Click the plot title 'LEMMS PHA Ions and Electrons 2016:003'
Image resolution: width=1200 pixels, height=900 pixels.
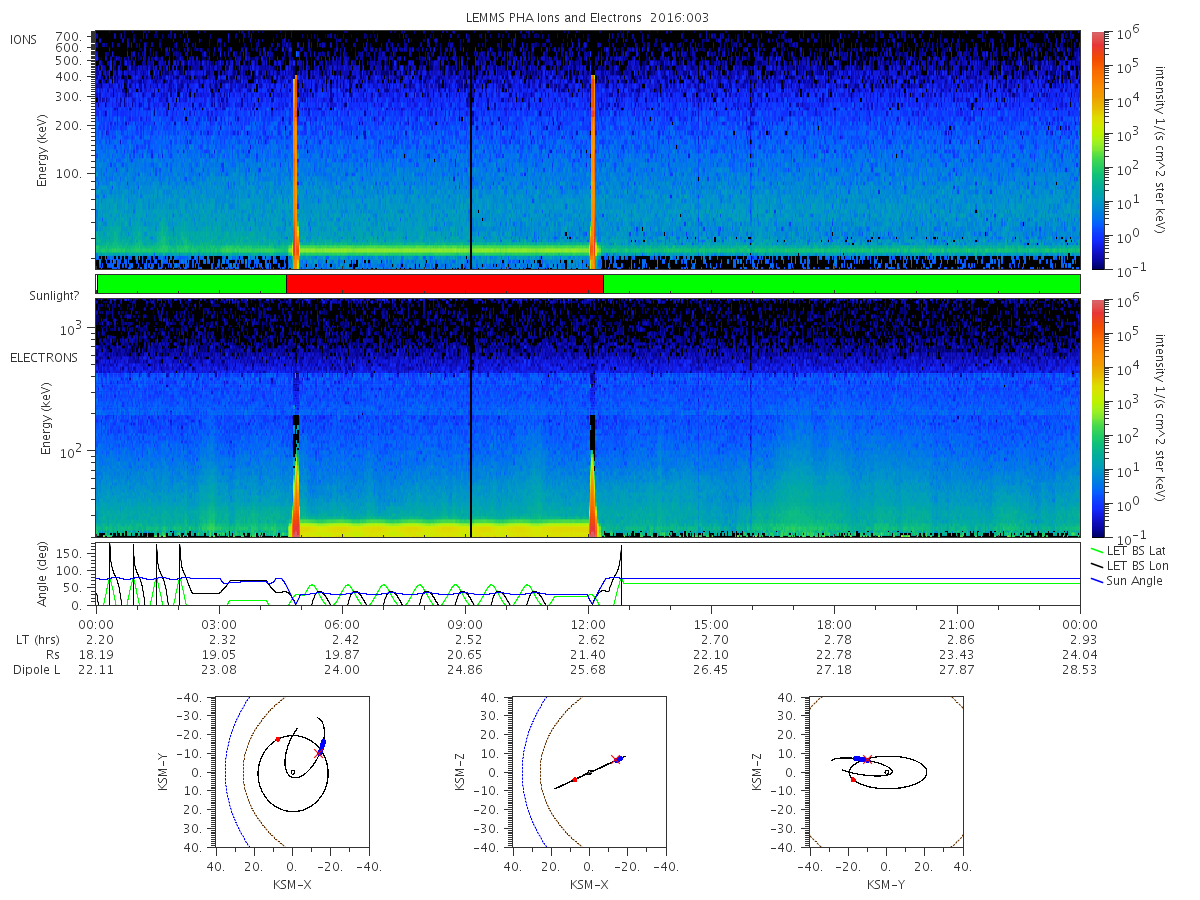pos(588,18)
